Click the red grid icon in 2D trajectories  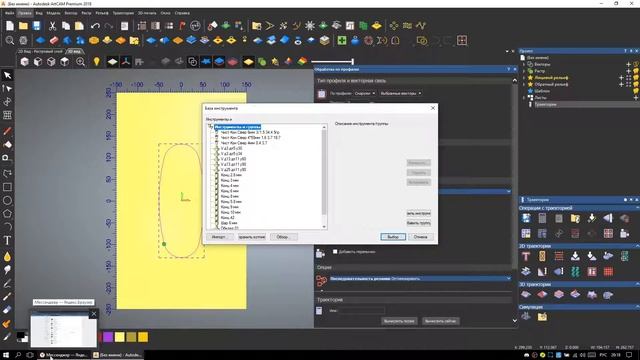pos(608,271)
